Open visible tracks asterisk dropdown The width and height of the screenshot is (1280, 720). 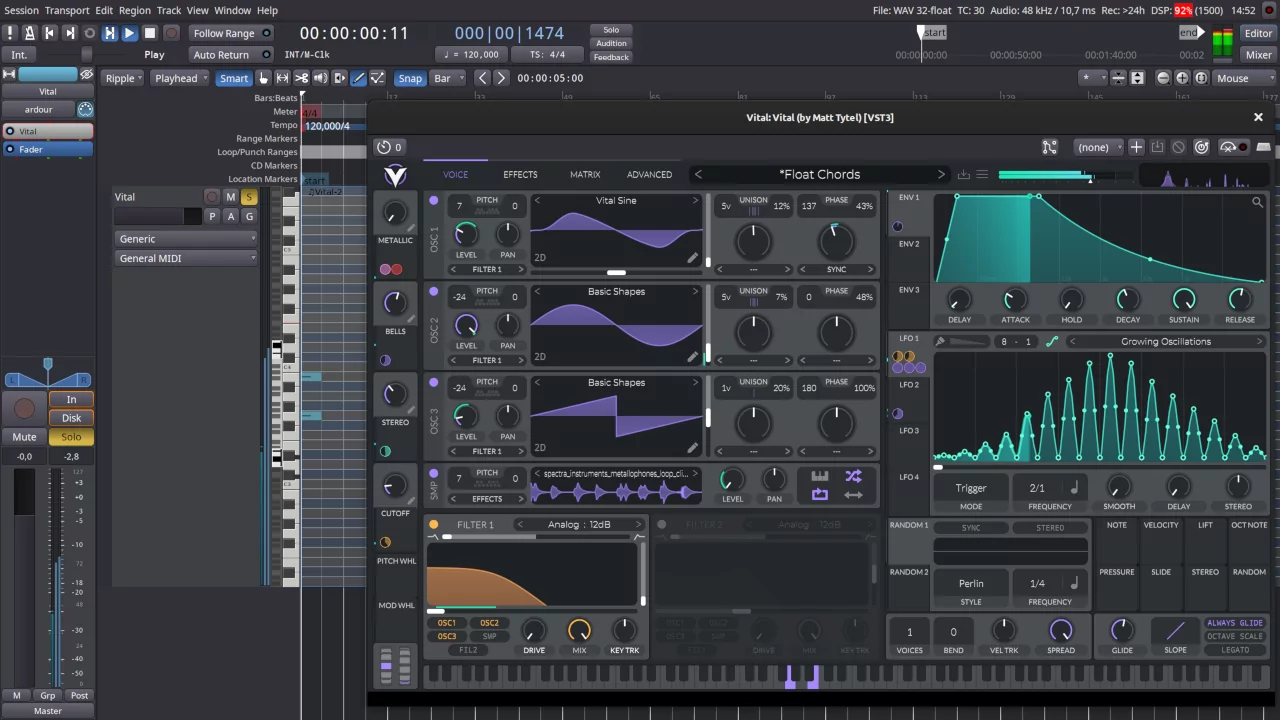1093,78
